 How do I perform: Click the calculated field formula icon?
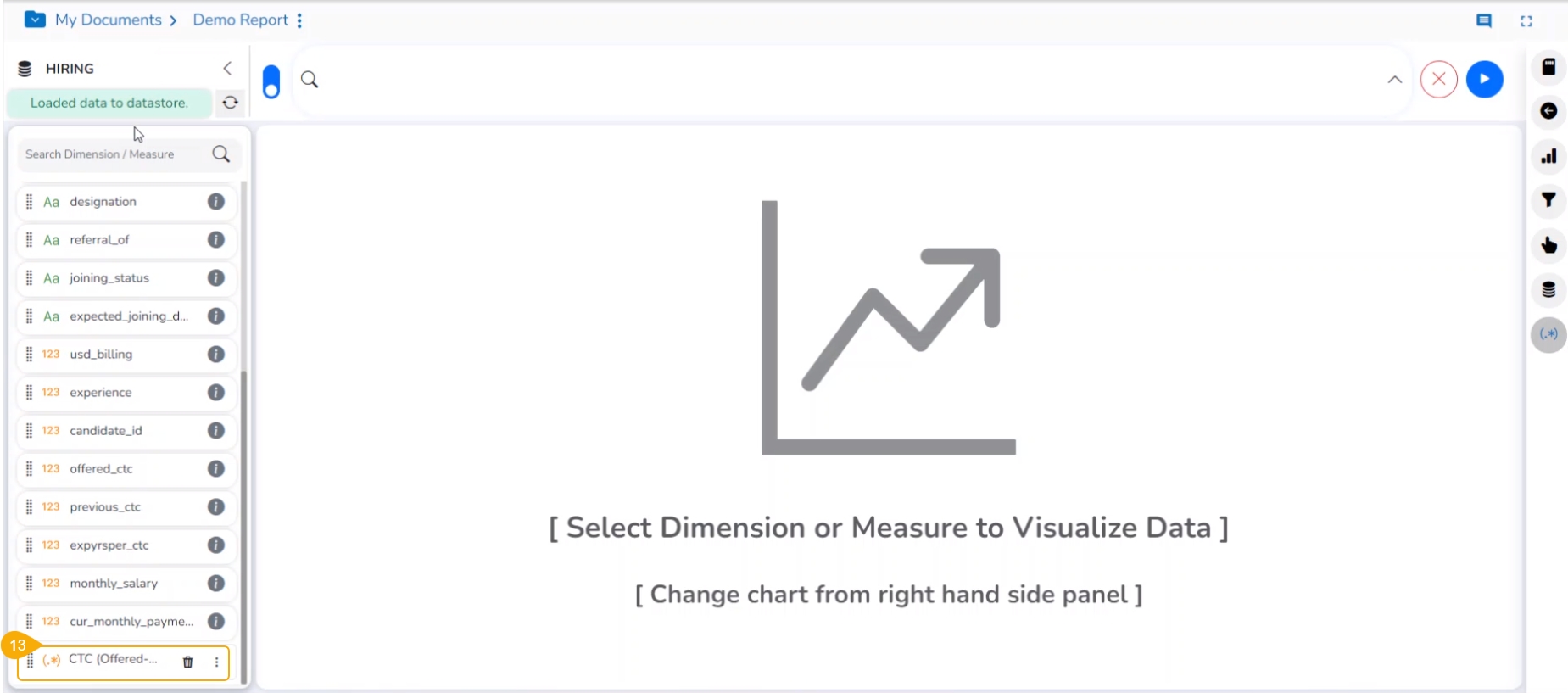pyautogui.click(x=1548, y=334)
